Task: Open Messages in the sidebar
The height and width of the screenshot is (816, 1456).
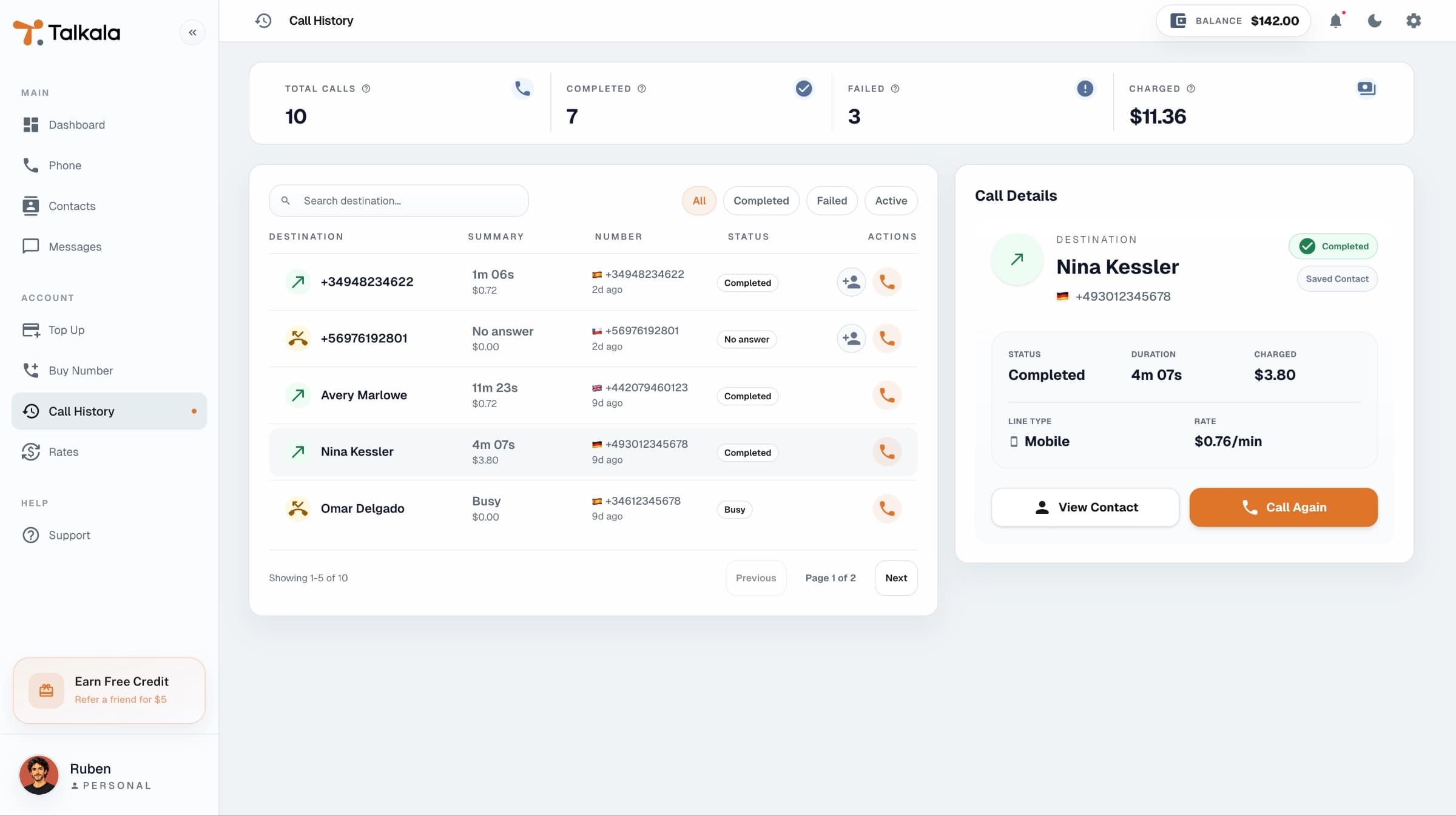Action: tap(109, 246)
